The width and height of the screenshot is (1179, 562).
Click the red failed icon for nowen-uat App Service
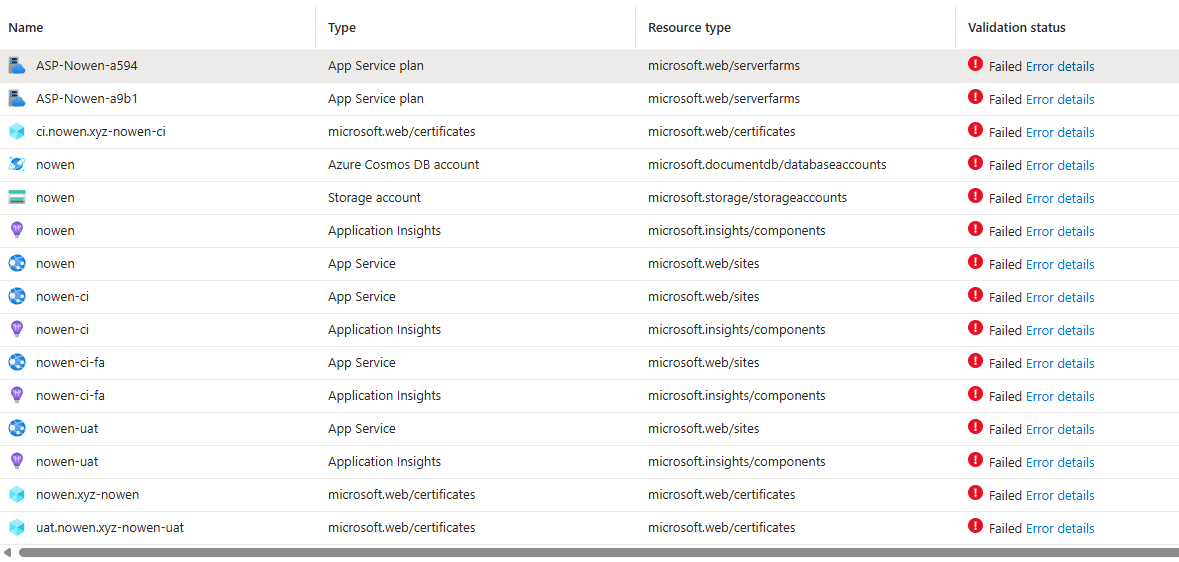point(975,427)
